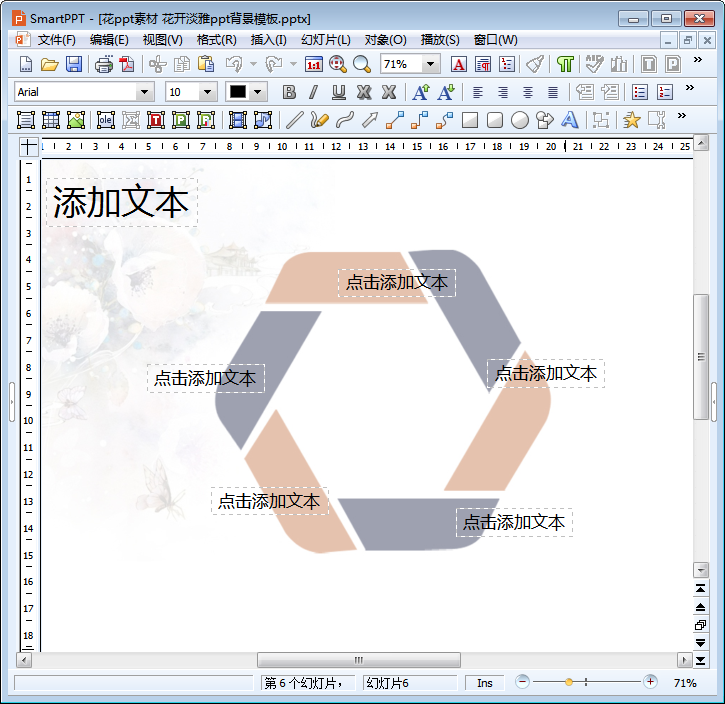Click the Paste clipboard icon
The width and height of the screenshot is (725, 704).
(206, 64)
